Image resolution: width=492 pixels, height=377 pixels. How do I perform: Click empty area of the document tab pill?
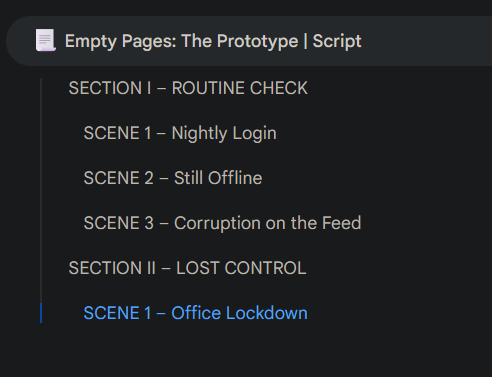(427, 41)
